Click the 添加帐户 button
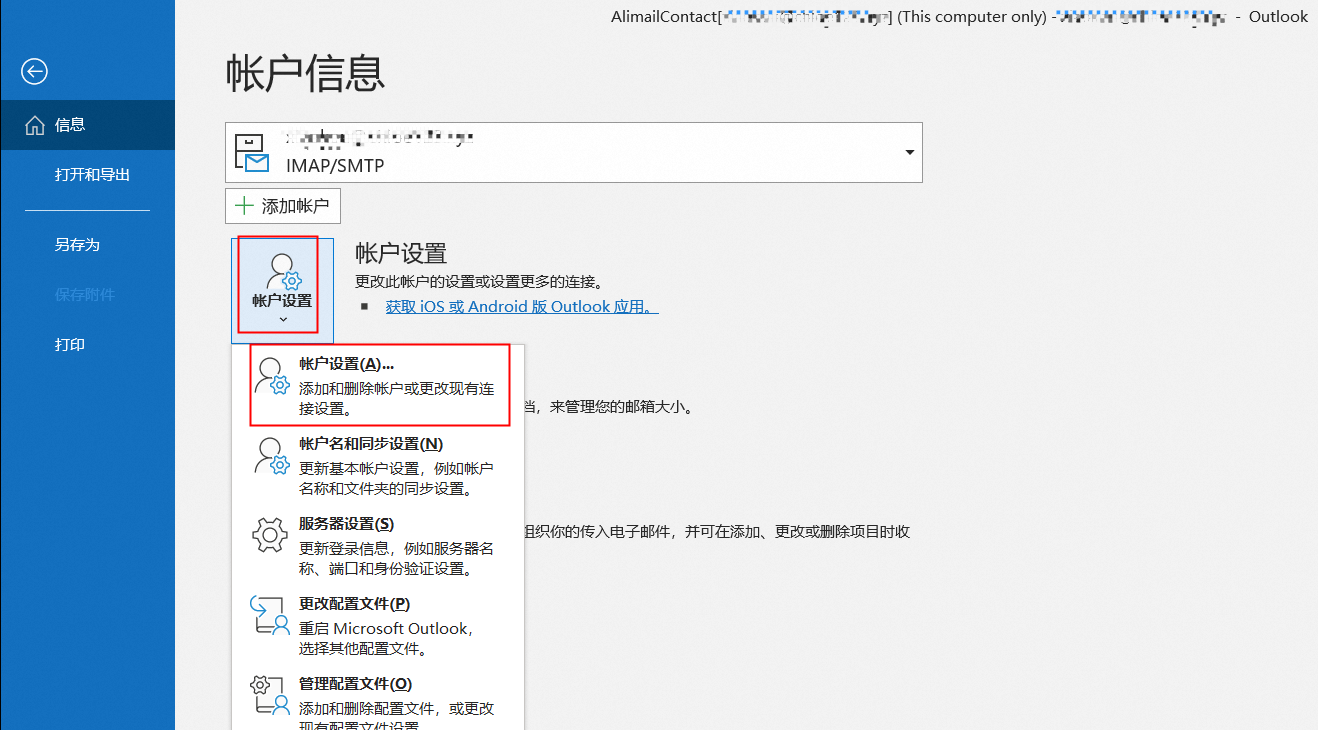1318x730 pixels. (x=283, y=206)
